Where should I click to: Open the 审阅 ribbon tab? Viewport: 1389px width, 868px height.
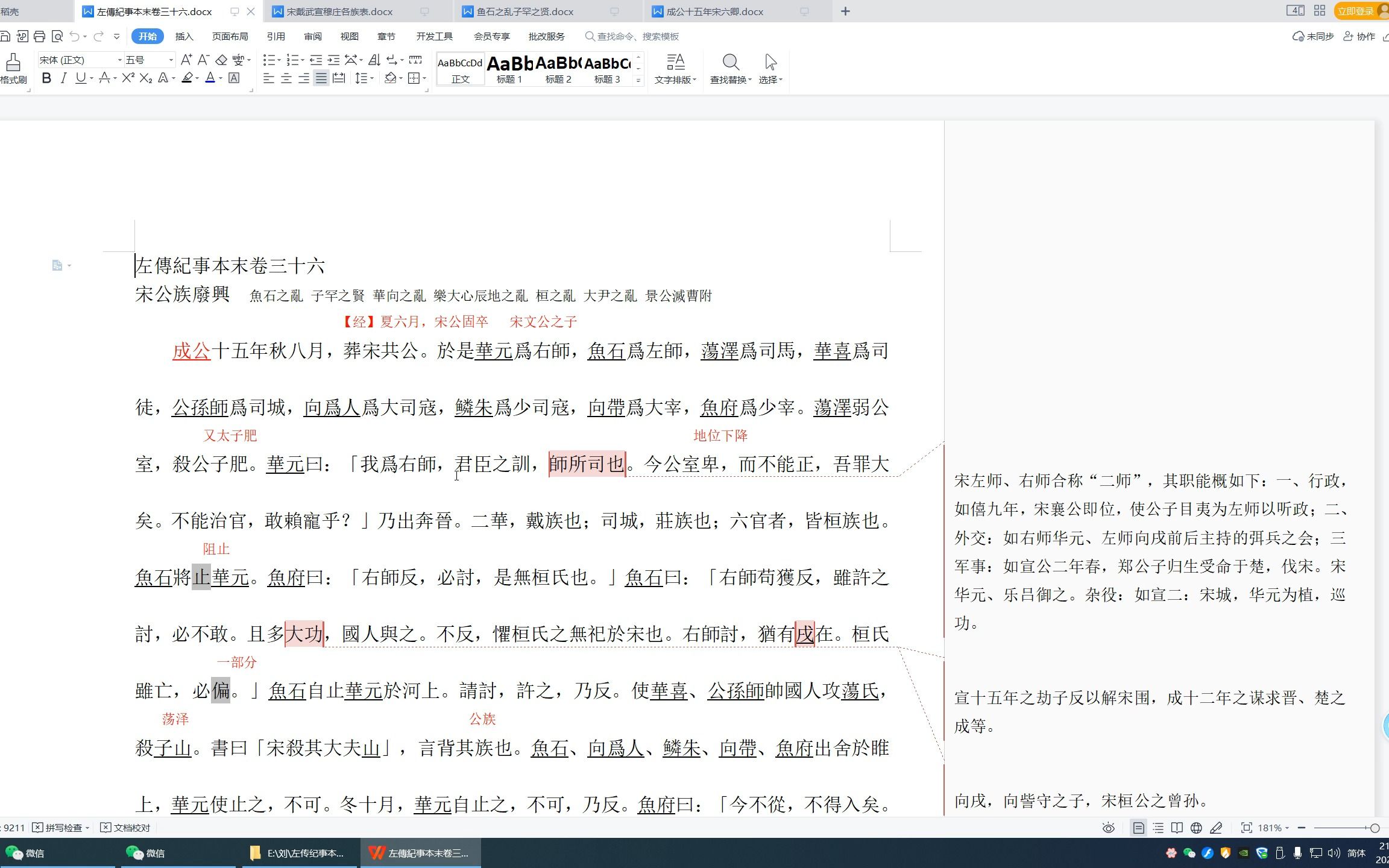click(312, 36)
